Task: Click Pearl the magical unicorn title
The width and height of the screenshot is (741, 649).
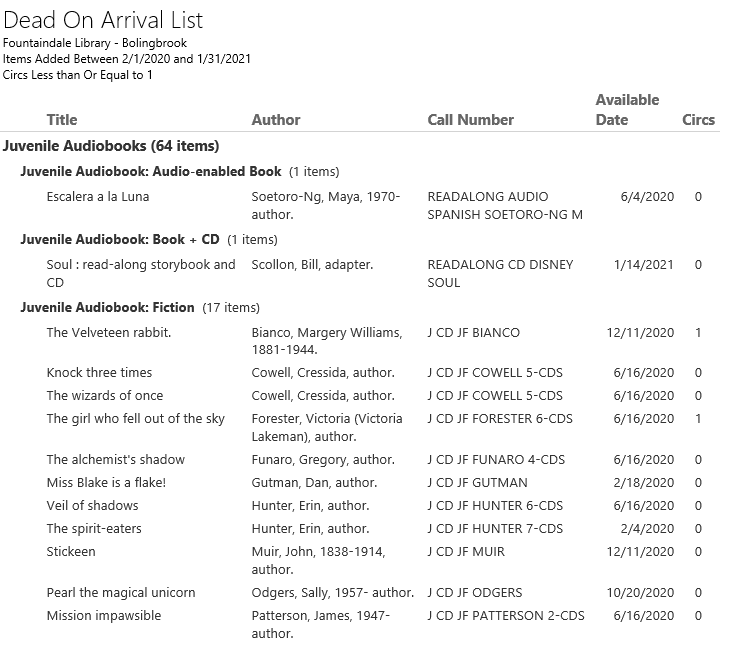Action: point(121,593)
